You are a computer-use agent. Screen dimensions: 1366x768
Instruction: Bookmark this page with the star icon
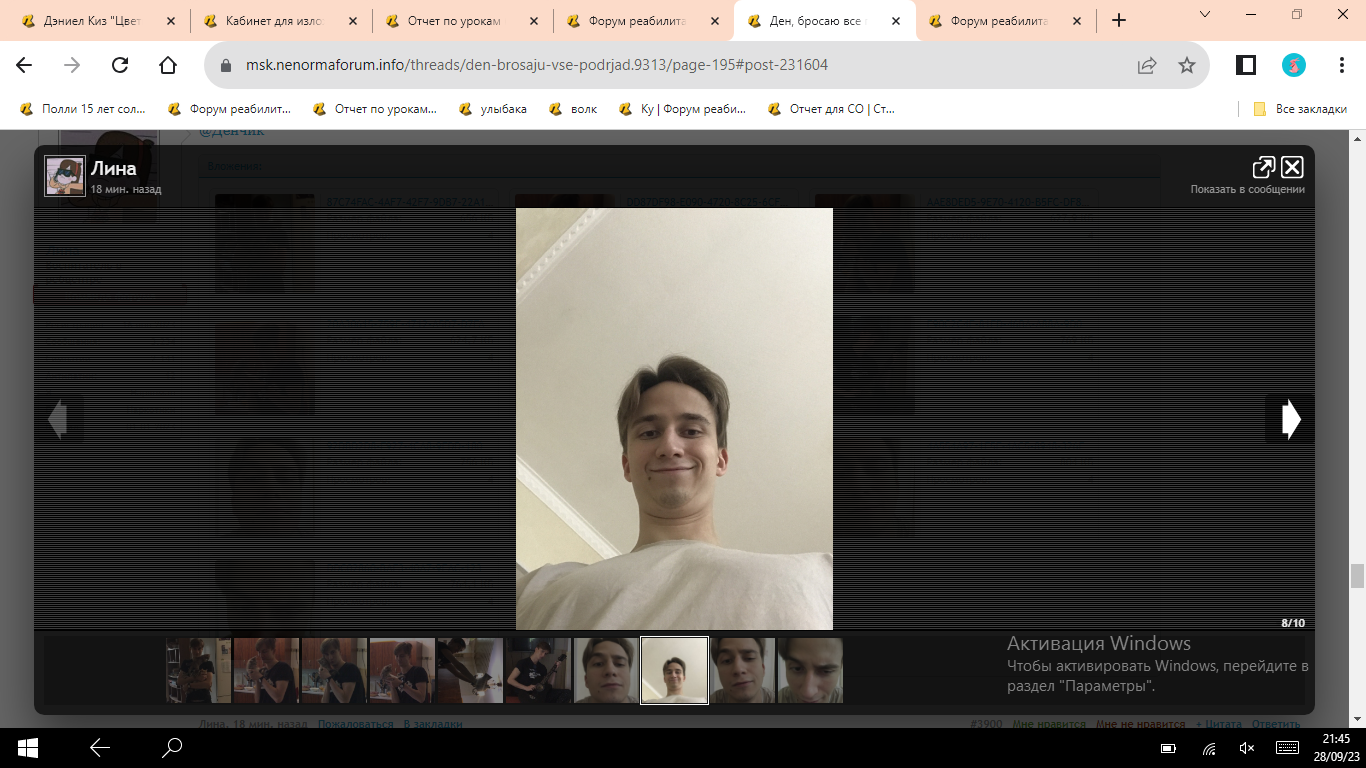pos(1187,65)
